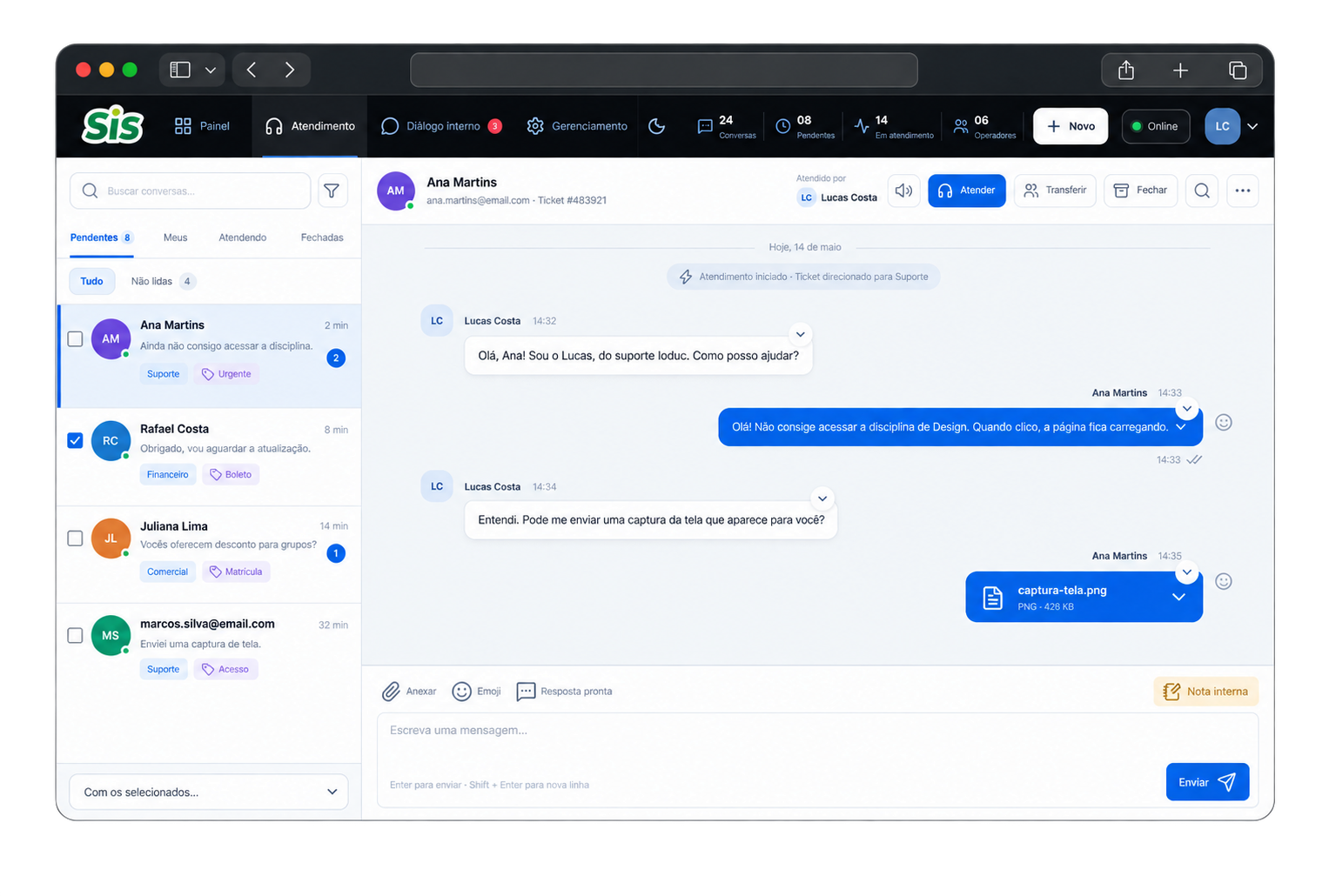Click the Conversas counter showing 24
This screenshot has height=896, width=1329.
click(x=726, y=126)
